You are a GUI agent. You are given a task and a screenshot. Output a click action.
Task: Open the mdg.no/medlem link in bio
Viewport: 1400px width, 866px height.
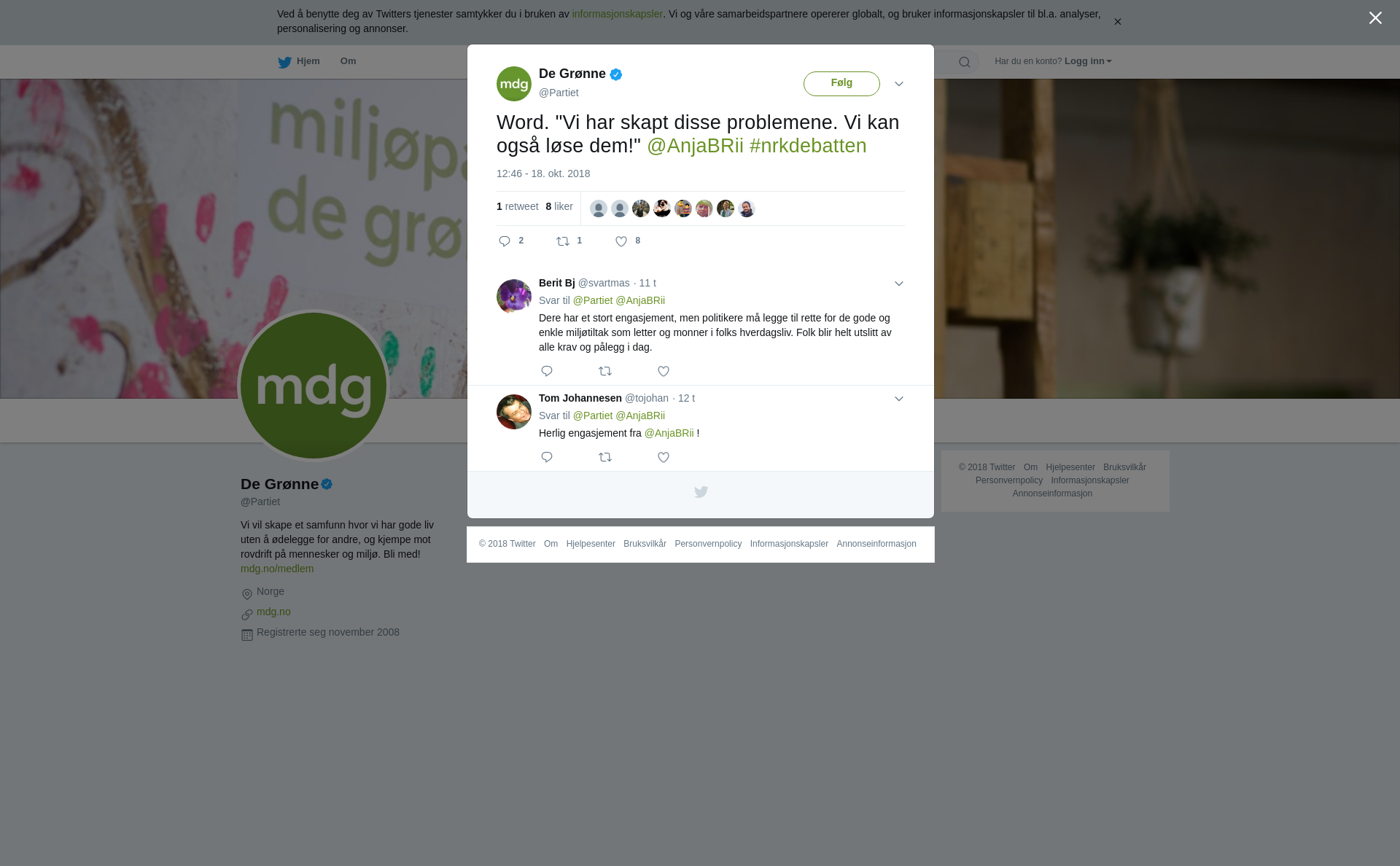coord(277,569)
